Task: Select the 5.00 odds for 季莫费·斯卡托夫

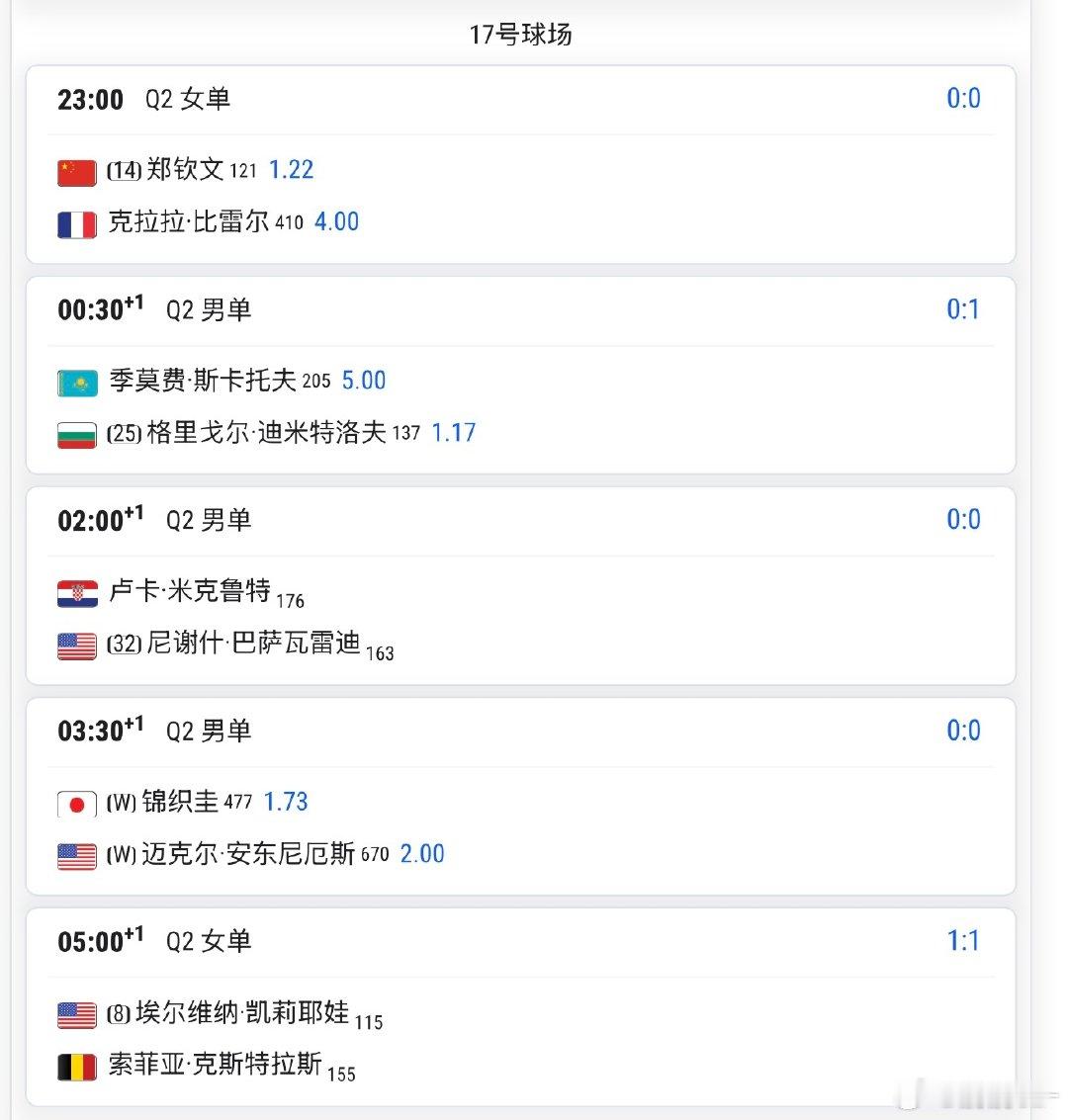Action: coord(364,381)
